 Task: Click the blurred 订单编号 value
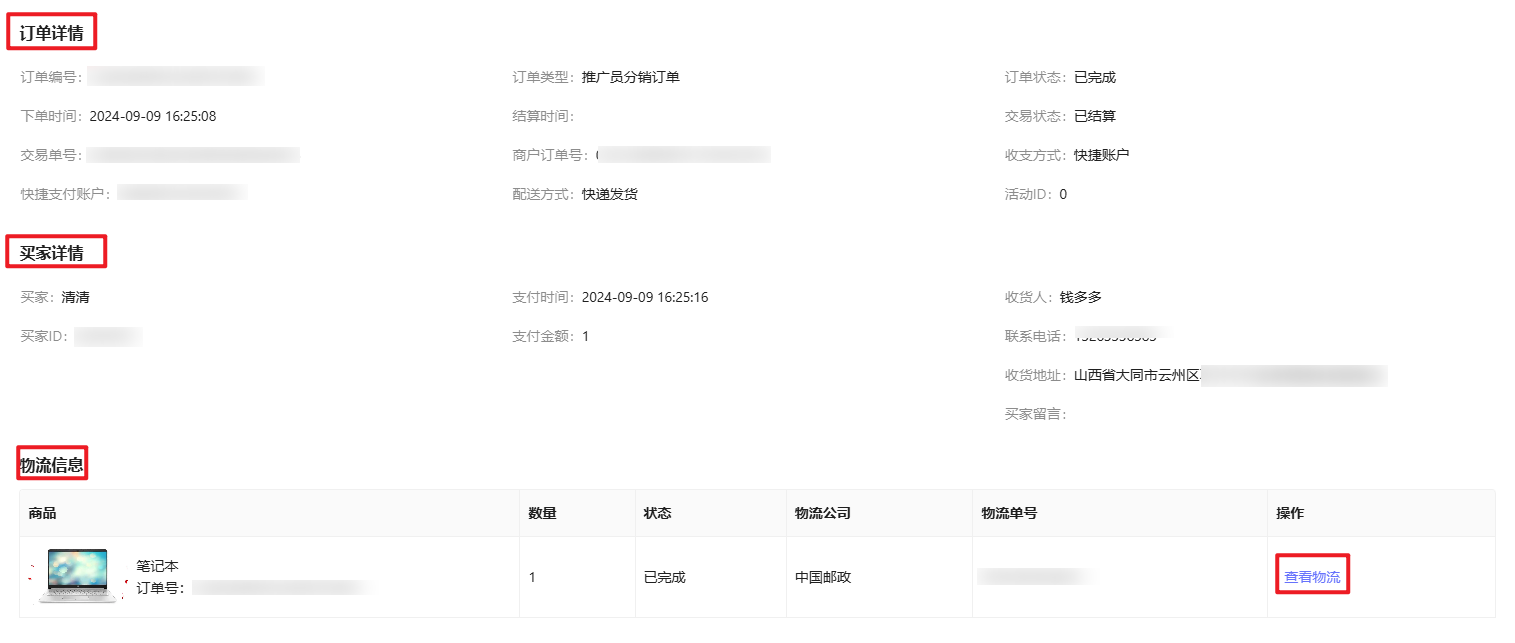(x=175, y=77)
